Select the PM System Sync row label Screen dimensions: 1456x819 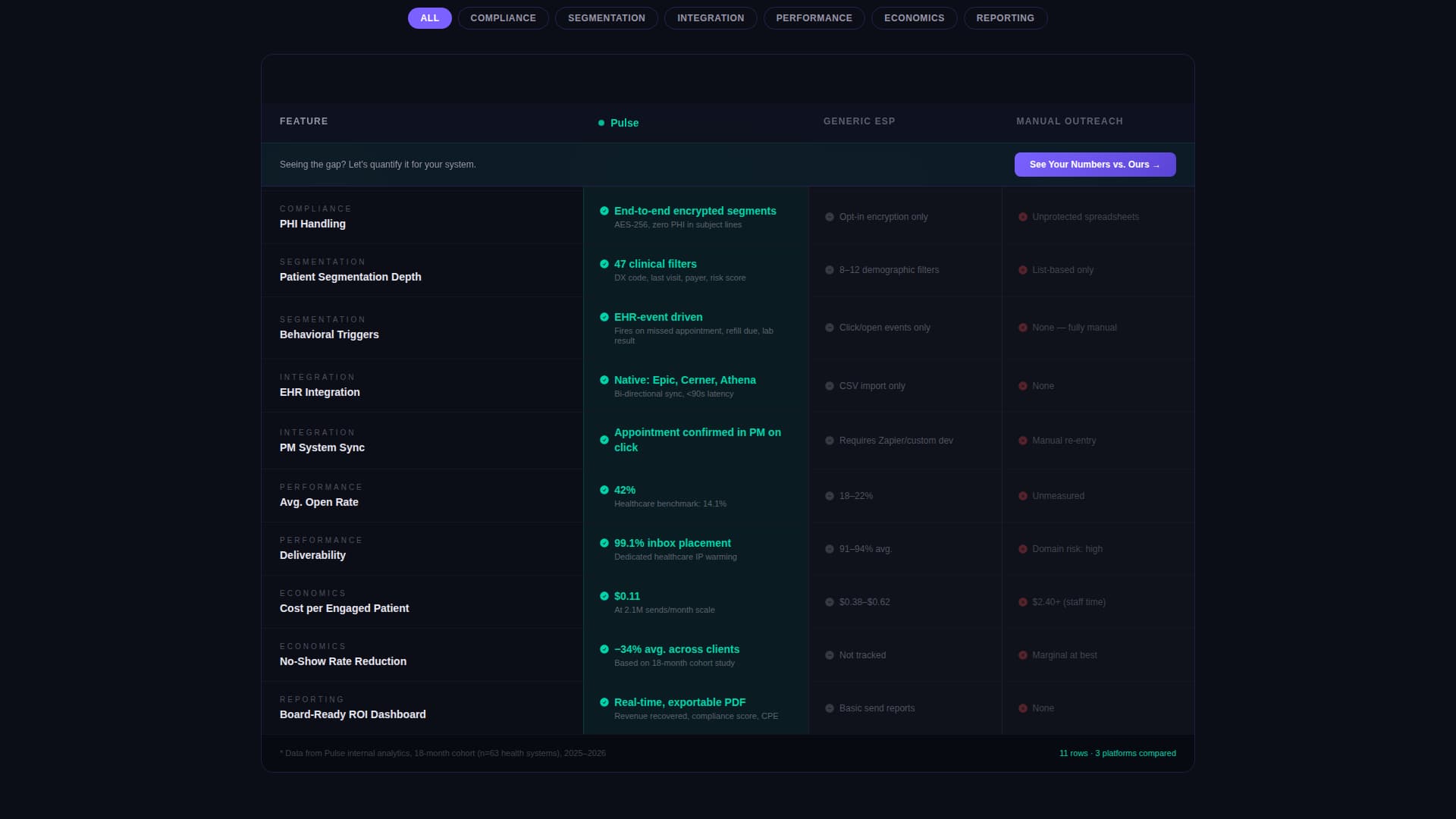coord(322,447)
